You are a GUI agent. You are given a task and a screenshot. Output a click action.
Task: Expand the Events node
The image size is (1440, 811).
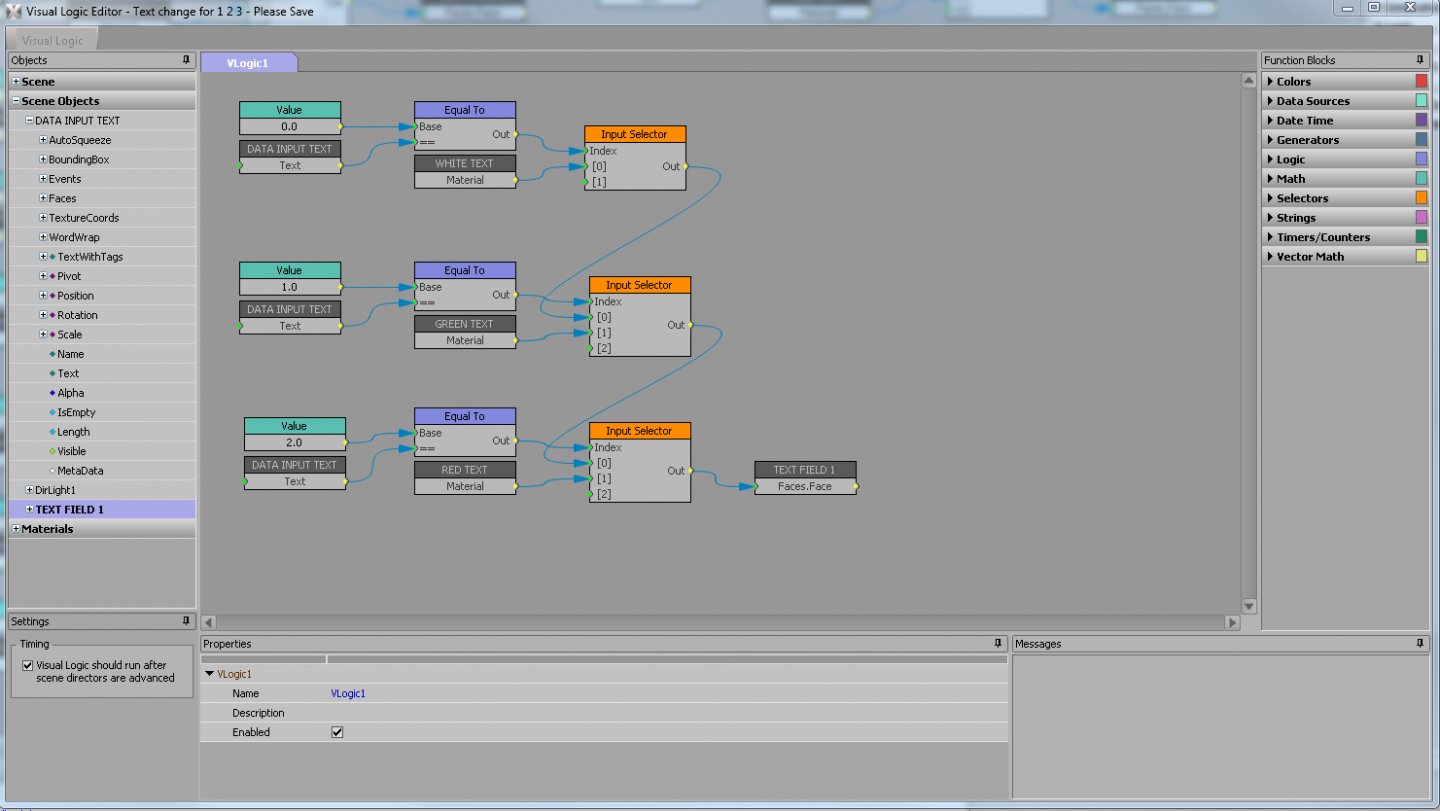[43, 179]
